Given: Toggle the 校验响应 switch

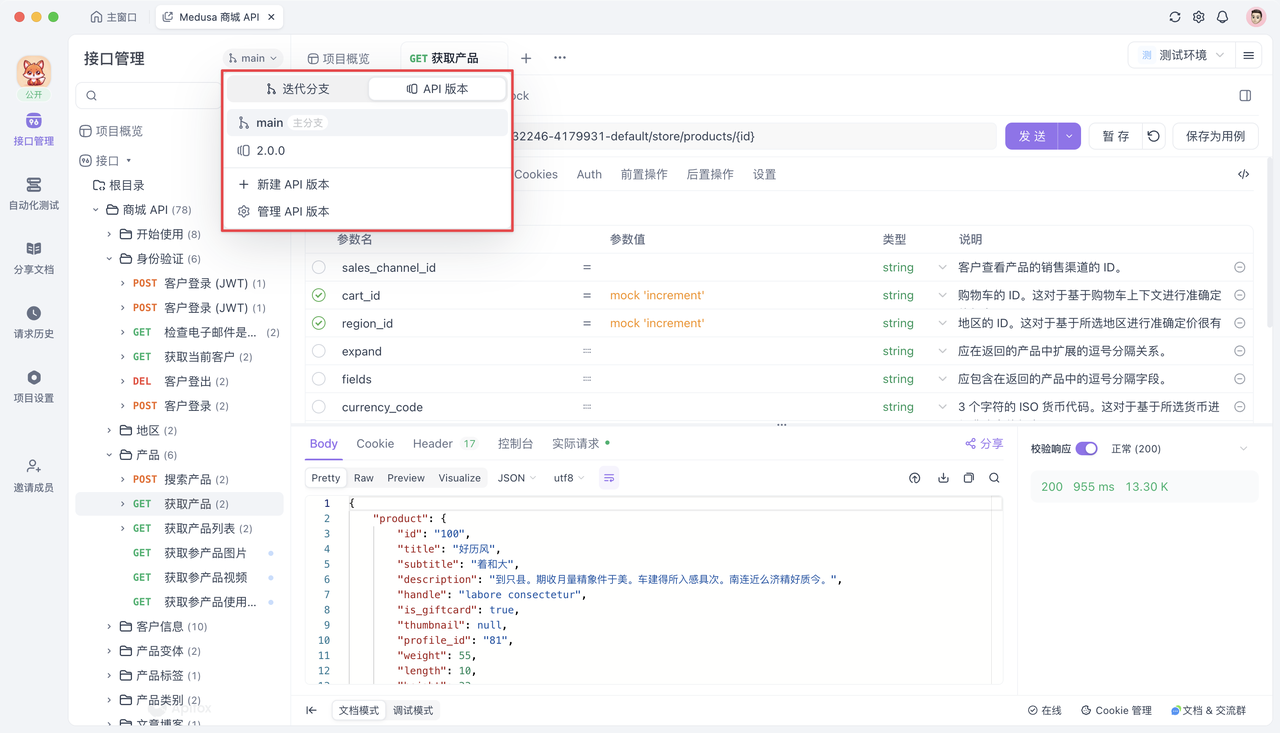Looking at the screenshot, I should tap(1087, 449).
